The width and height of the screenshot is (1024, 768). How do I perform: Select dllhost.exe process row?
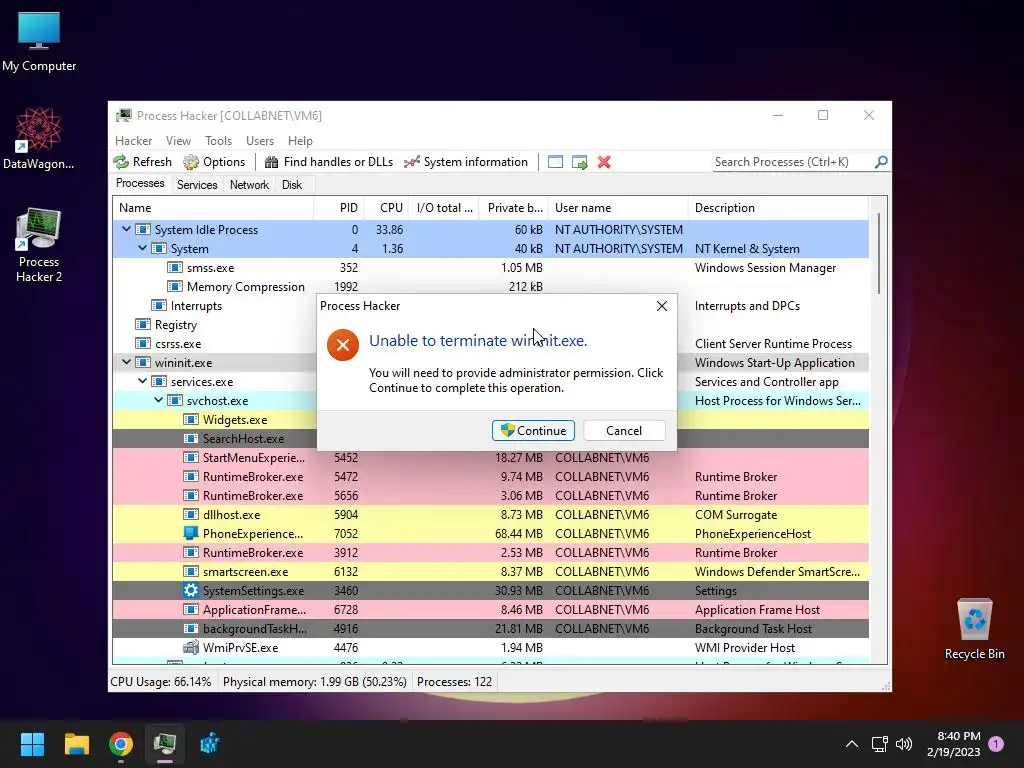pyautogui.click(x=491, y=515)
